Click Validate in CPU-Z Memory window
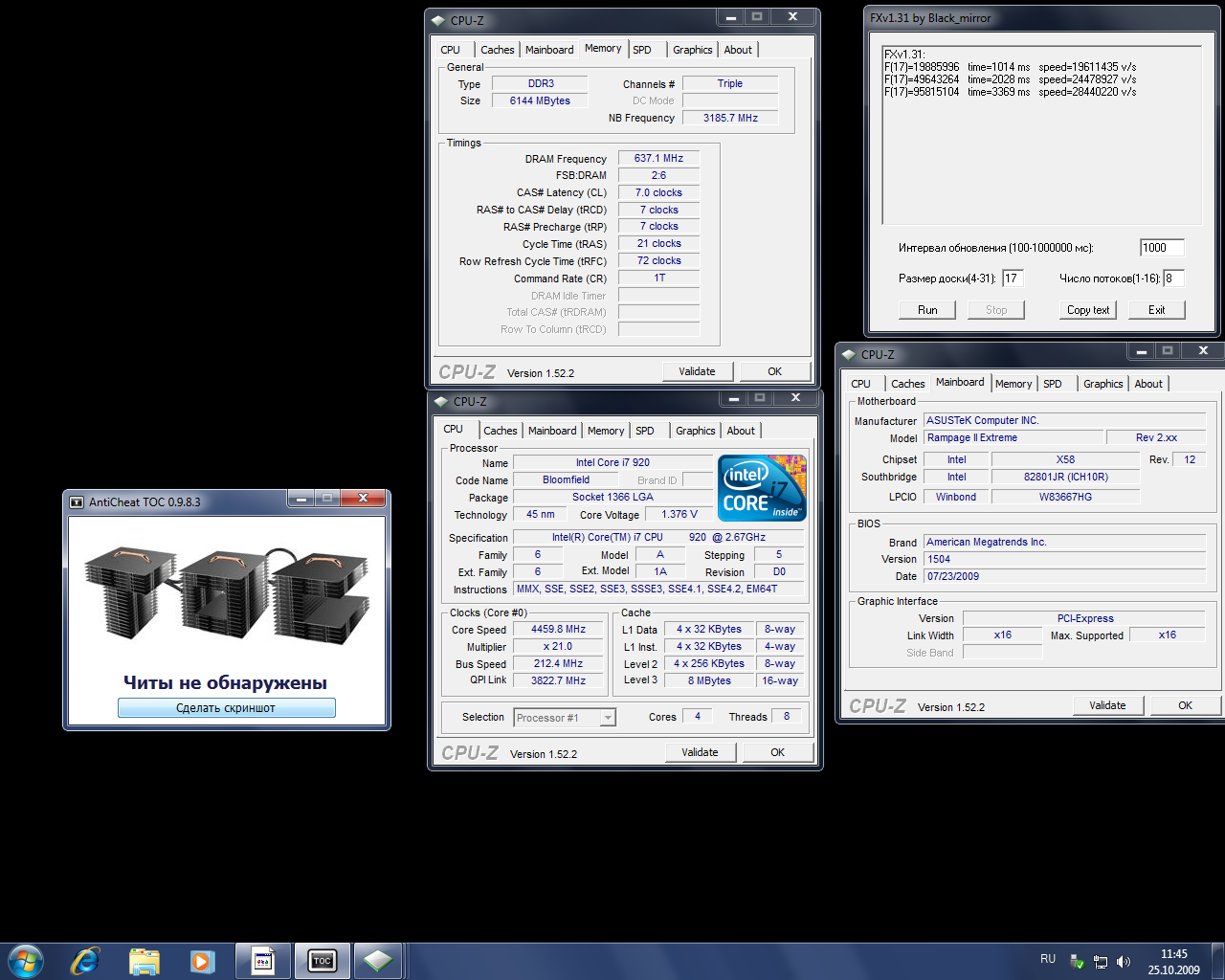Screen dimensions: 1225x980 697,371
